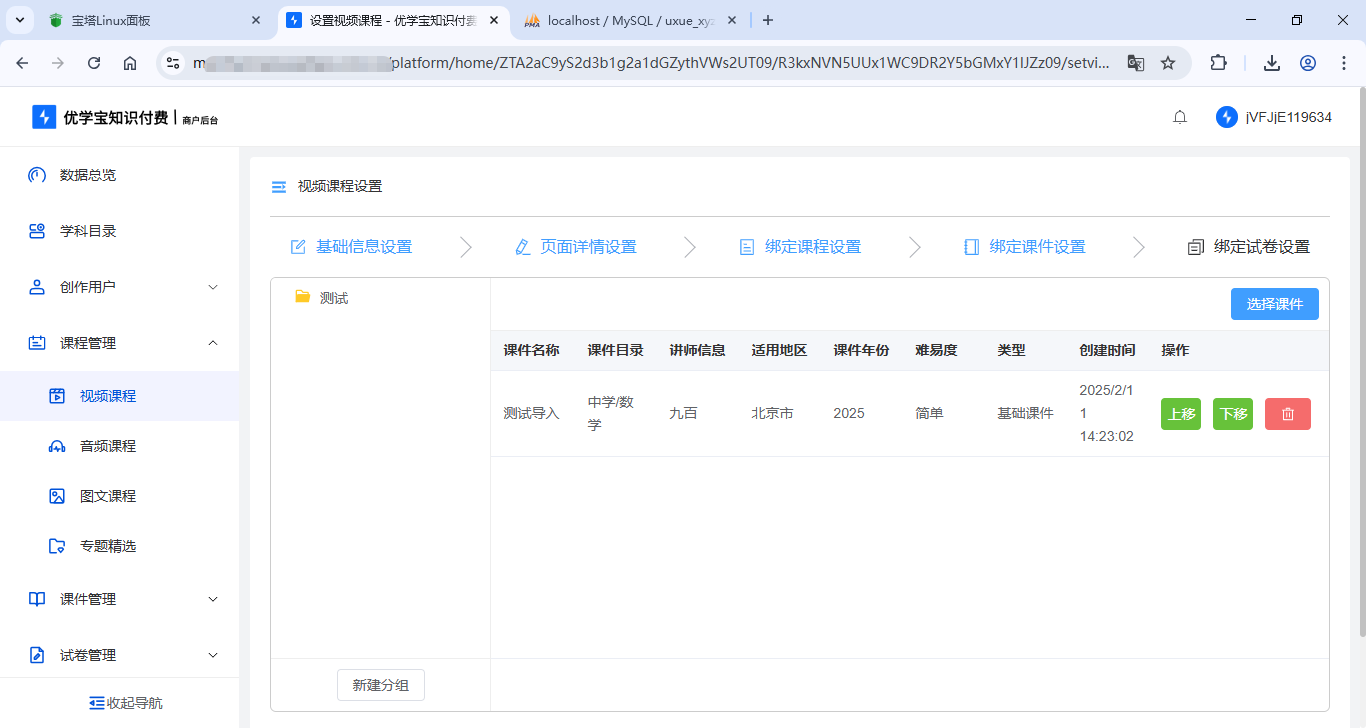Click the notification bell icon

coord(1180,117)
